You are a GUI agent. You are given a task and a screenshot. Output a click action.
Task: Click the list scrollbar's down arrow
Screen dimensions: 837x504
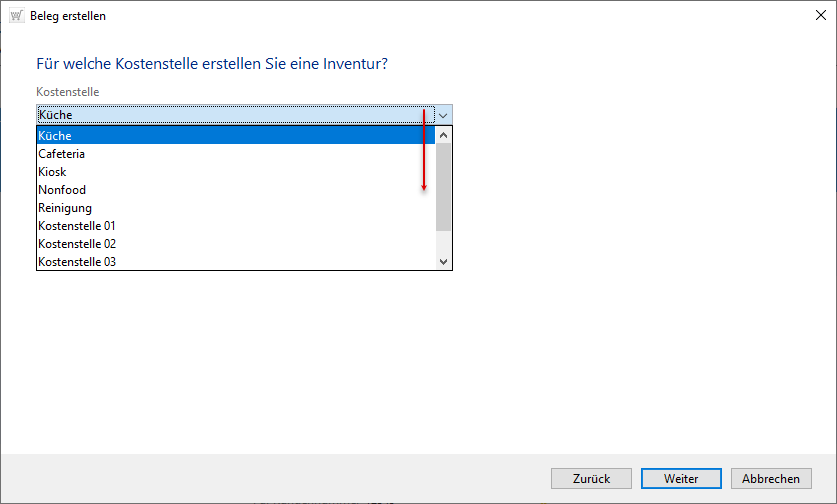444,261
